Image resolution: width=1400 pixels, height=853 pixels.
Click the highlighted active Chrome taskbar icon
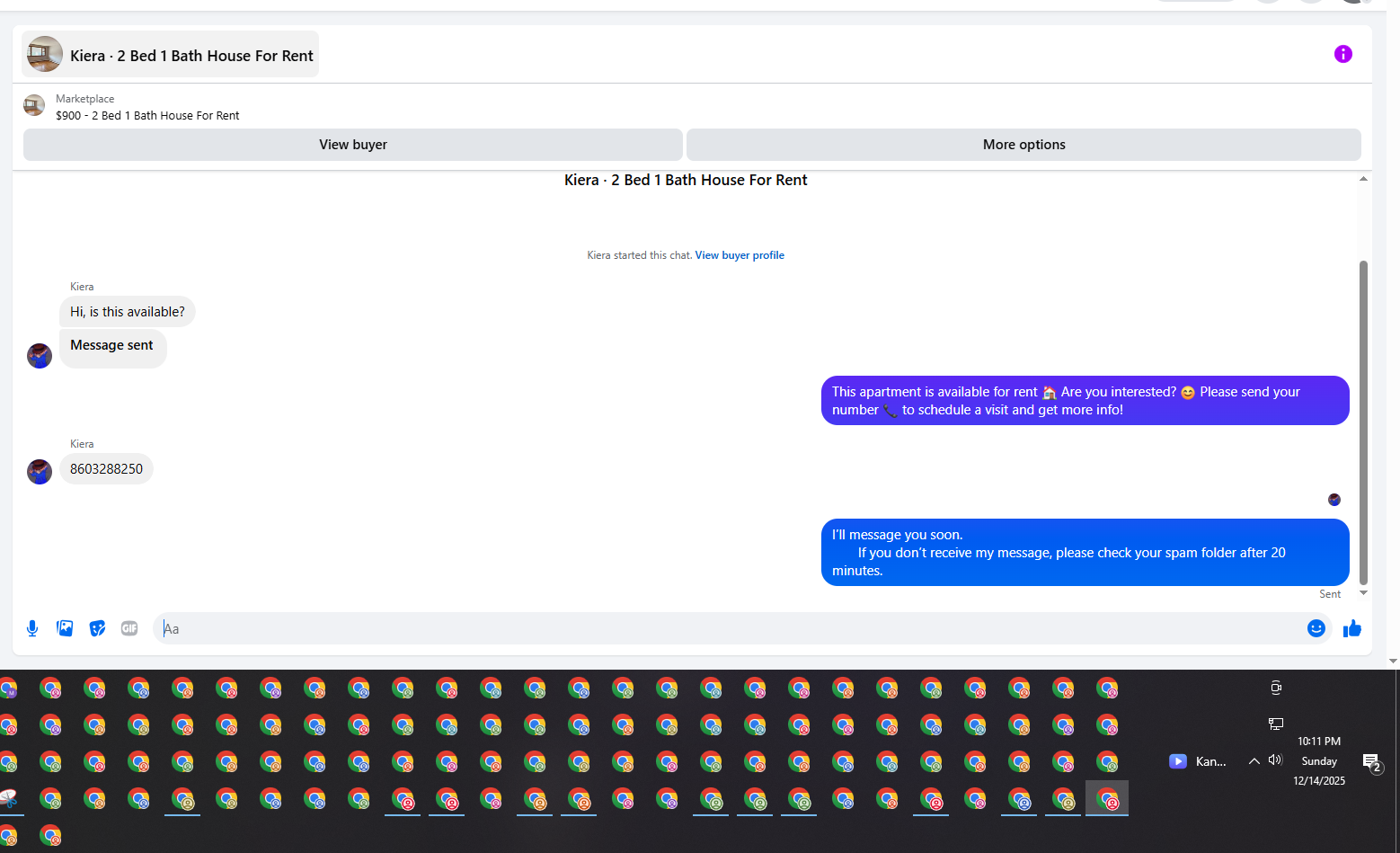[x=1107, y=798]
